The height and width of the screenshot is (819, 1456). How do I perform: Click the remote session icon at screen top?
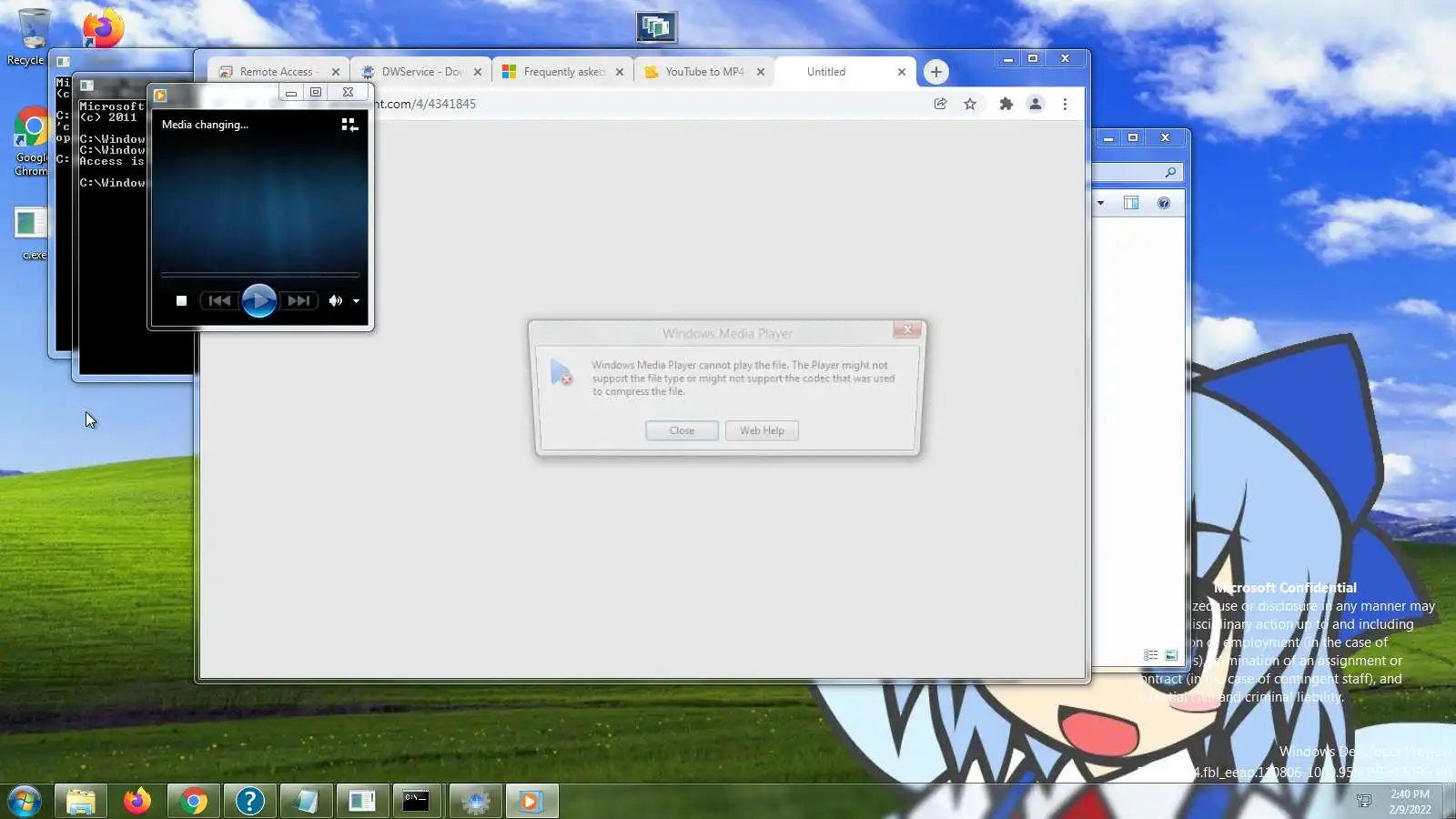[656, 26]
